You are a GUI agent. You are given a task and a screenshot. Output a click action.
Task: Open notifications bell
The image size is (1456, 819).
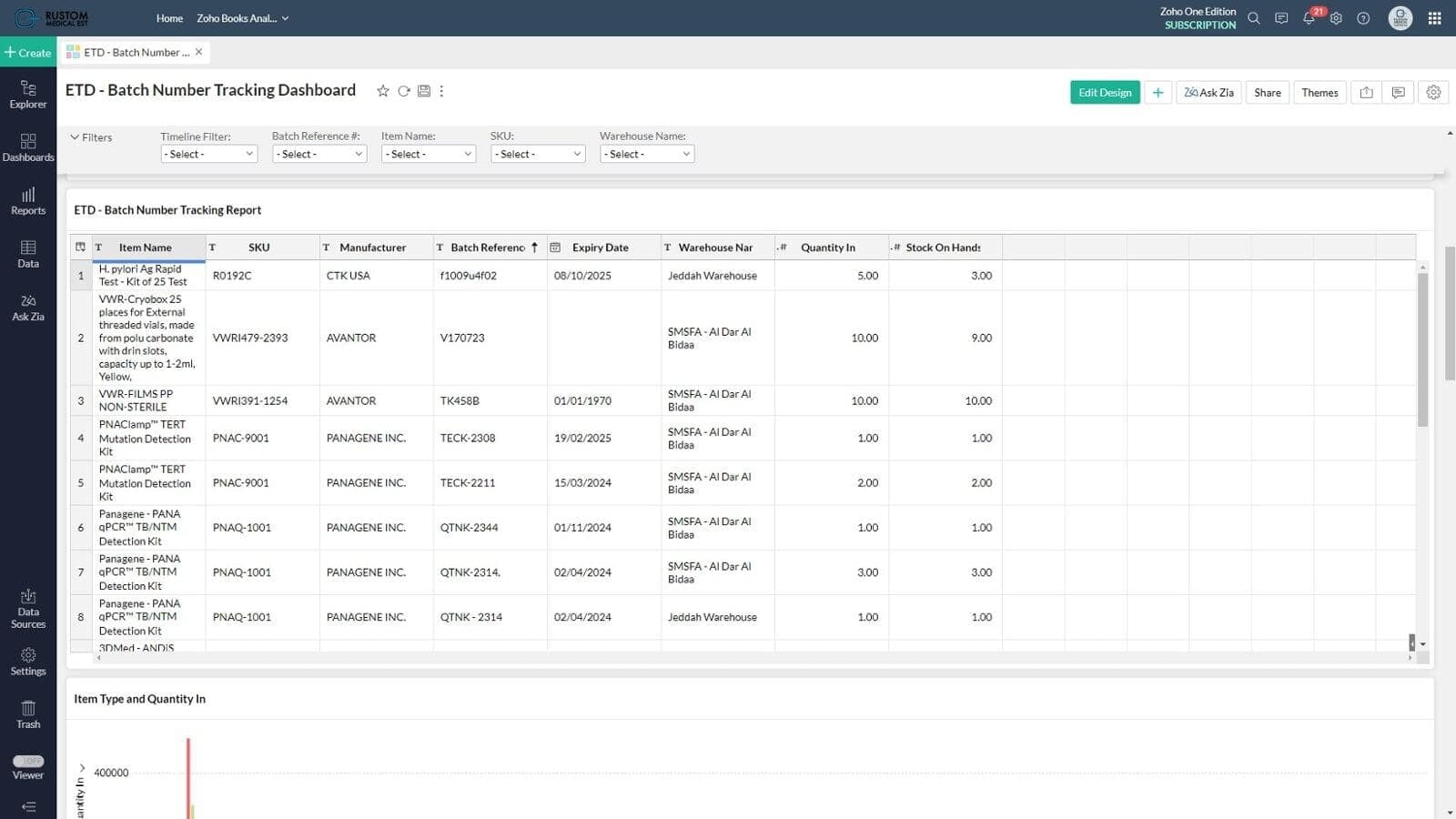coord(1309,18)
